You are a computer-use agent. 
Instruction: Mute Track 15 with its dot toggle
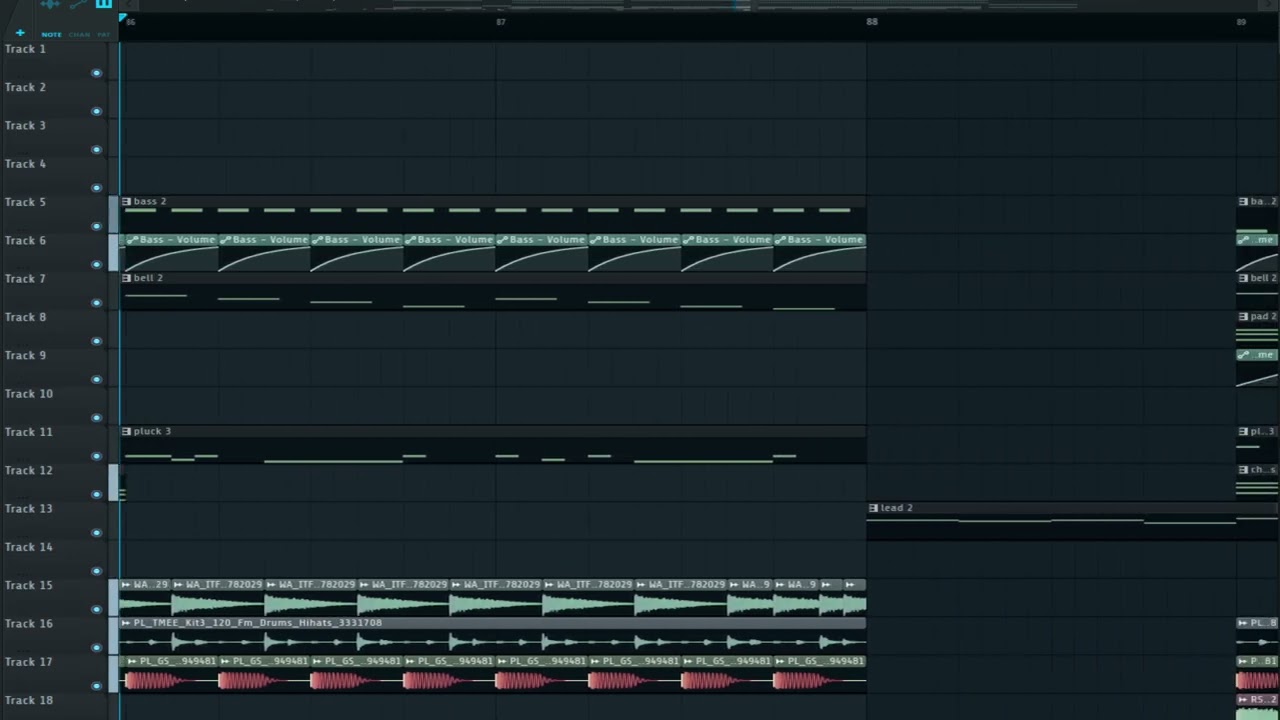(x=97, y=609)
